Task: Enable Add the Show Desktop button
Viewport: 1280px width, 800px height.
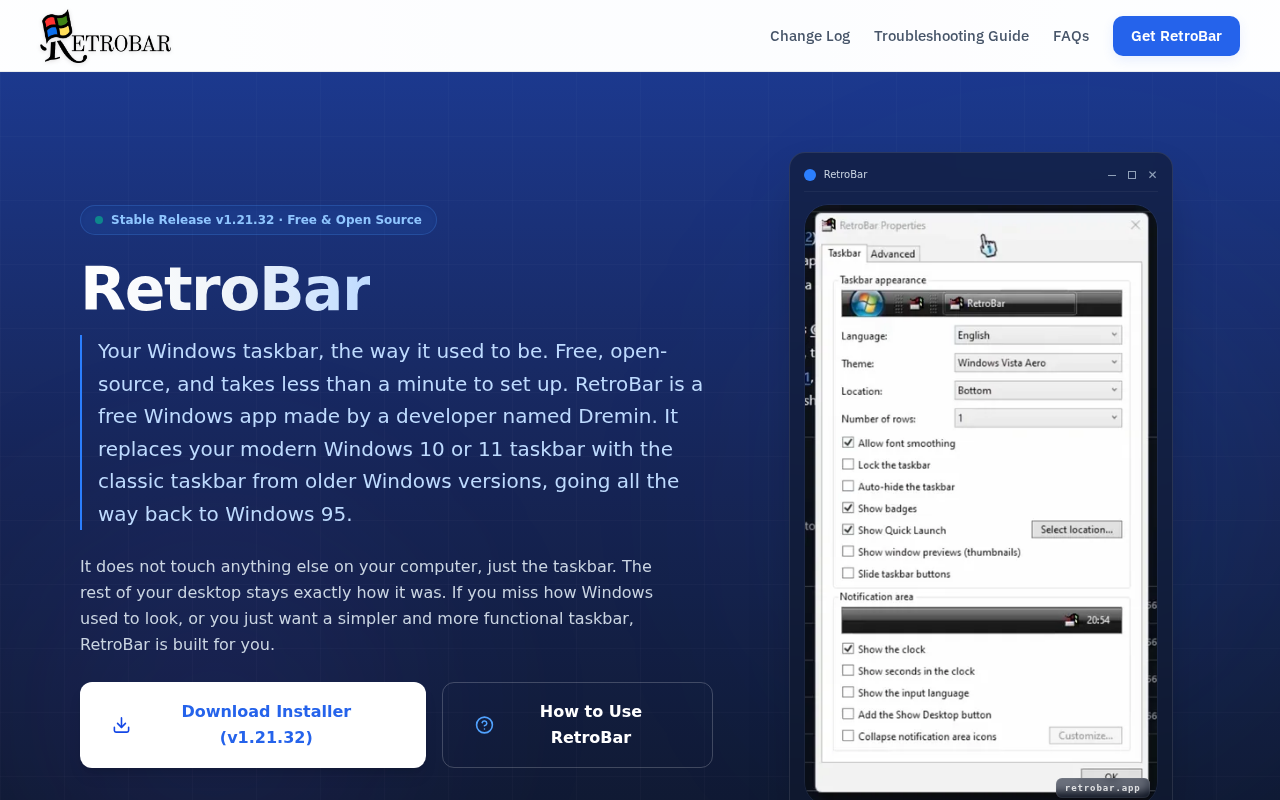Action: click(848, 715)
